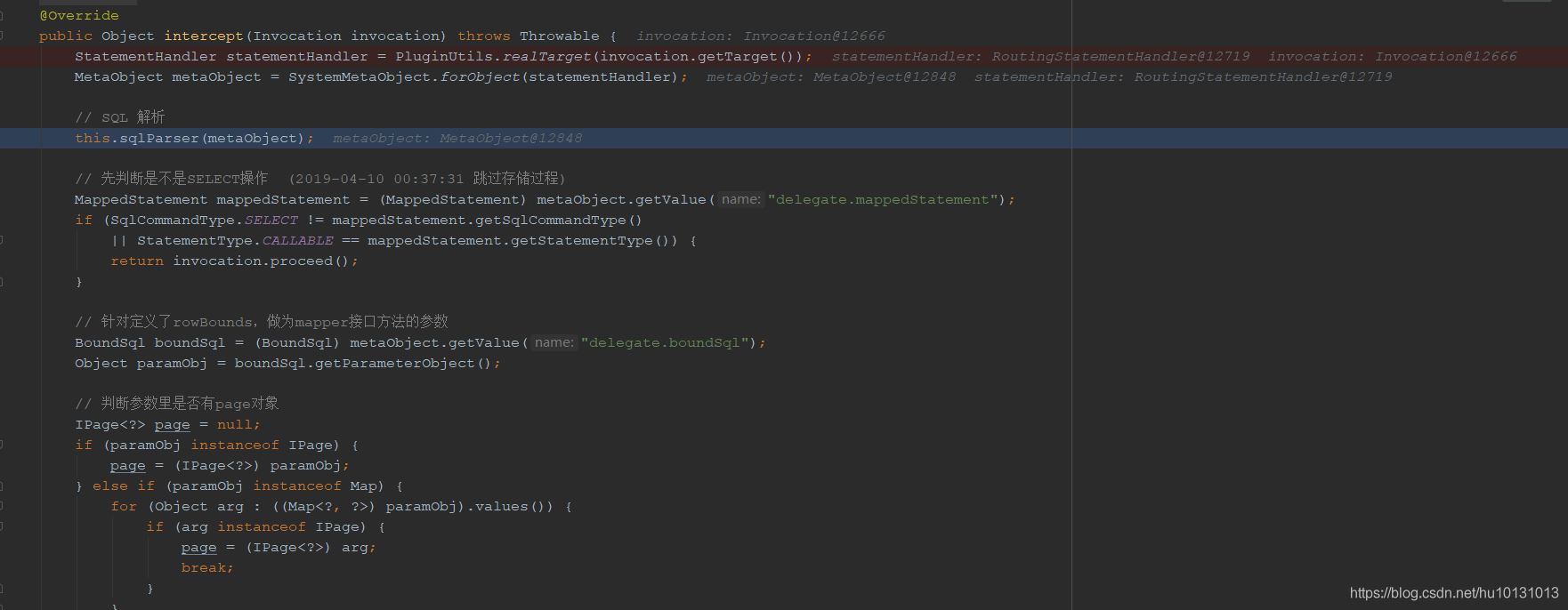Image resolution: width=1568 pixels, height=610 pixels.
Task: Open the blog.csdn.net watermark link
Action: [1454, 593]
